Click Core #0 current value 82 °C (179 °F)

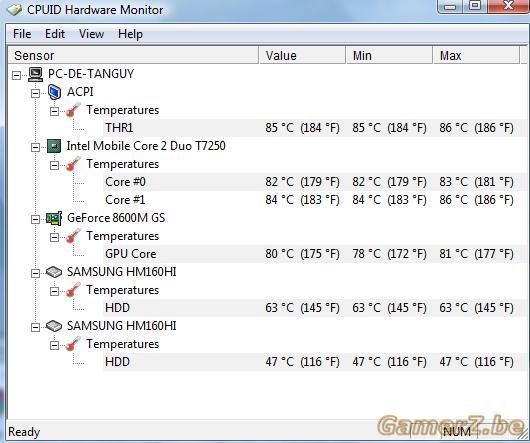point(302,182)
